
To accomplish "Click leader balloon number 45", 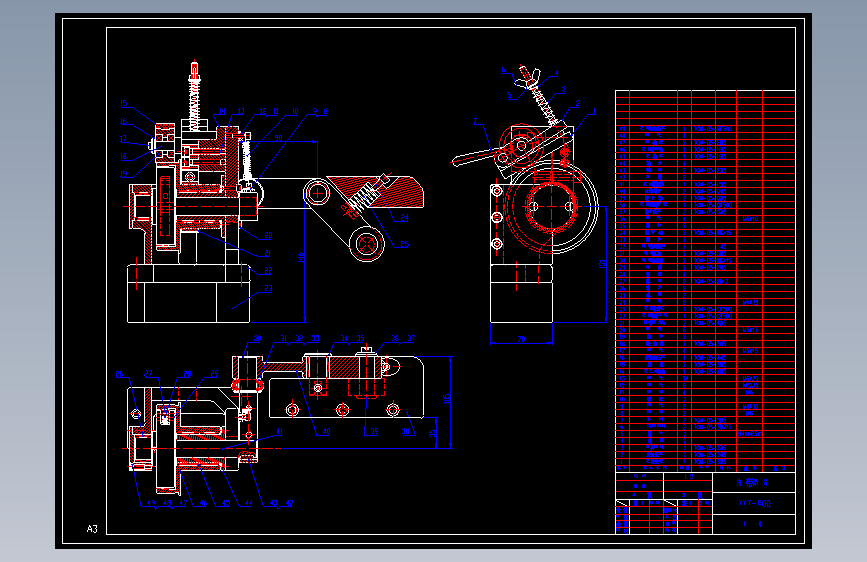I will click(x=226, y=503).
